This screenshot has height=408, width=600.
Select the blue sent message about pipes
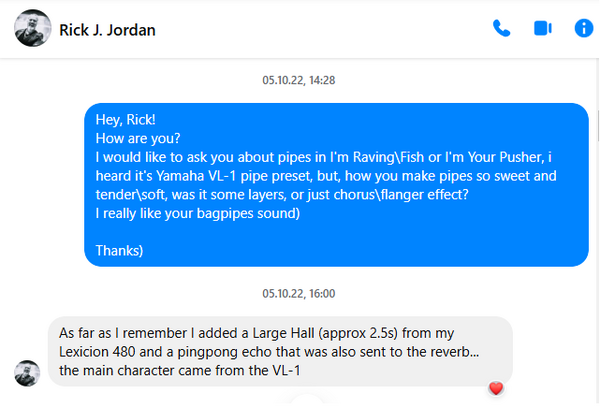[x=336, y=185]
